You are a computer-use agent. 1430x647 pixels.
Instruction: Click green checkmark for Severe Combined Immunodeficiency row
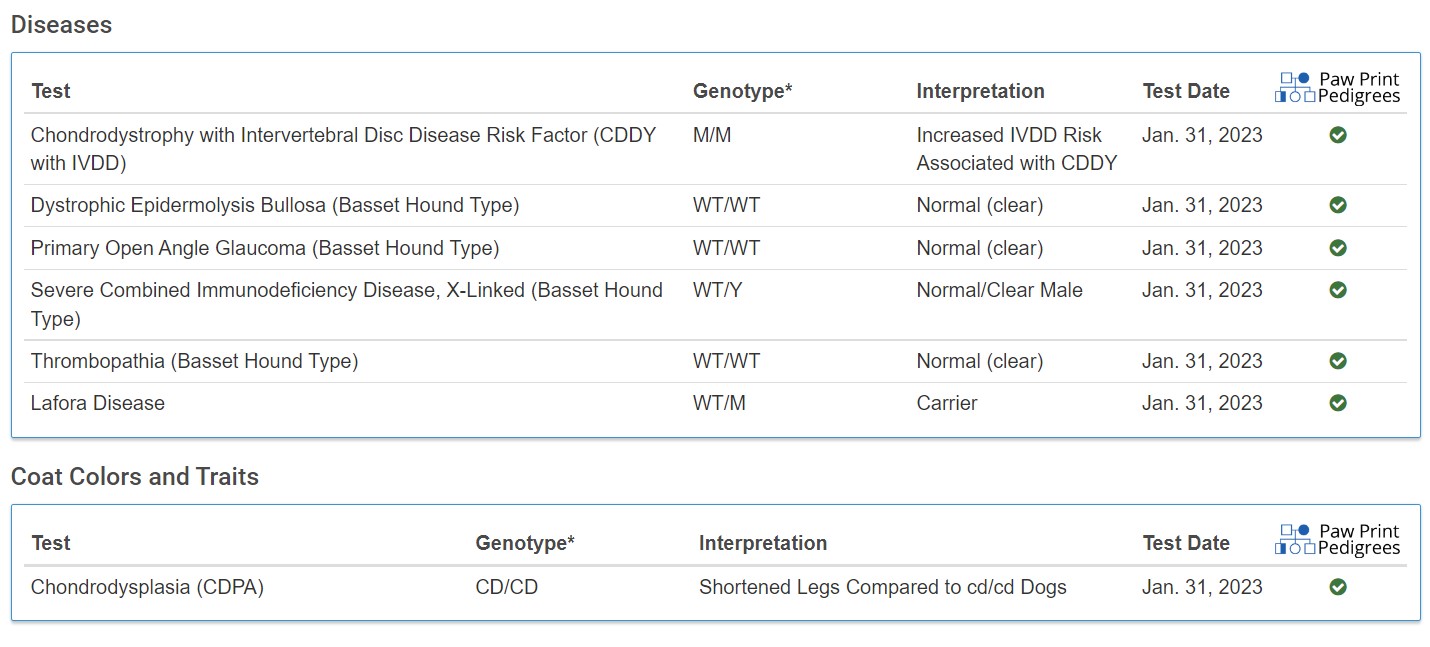(1338, 290)
